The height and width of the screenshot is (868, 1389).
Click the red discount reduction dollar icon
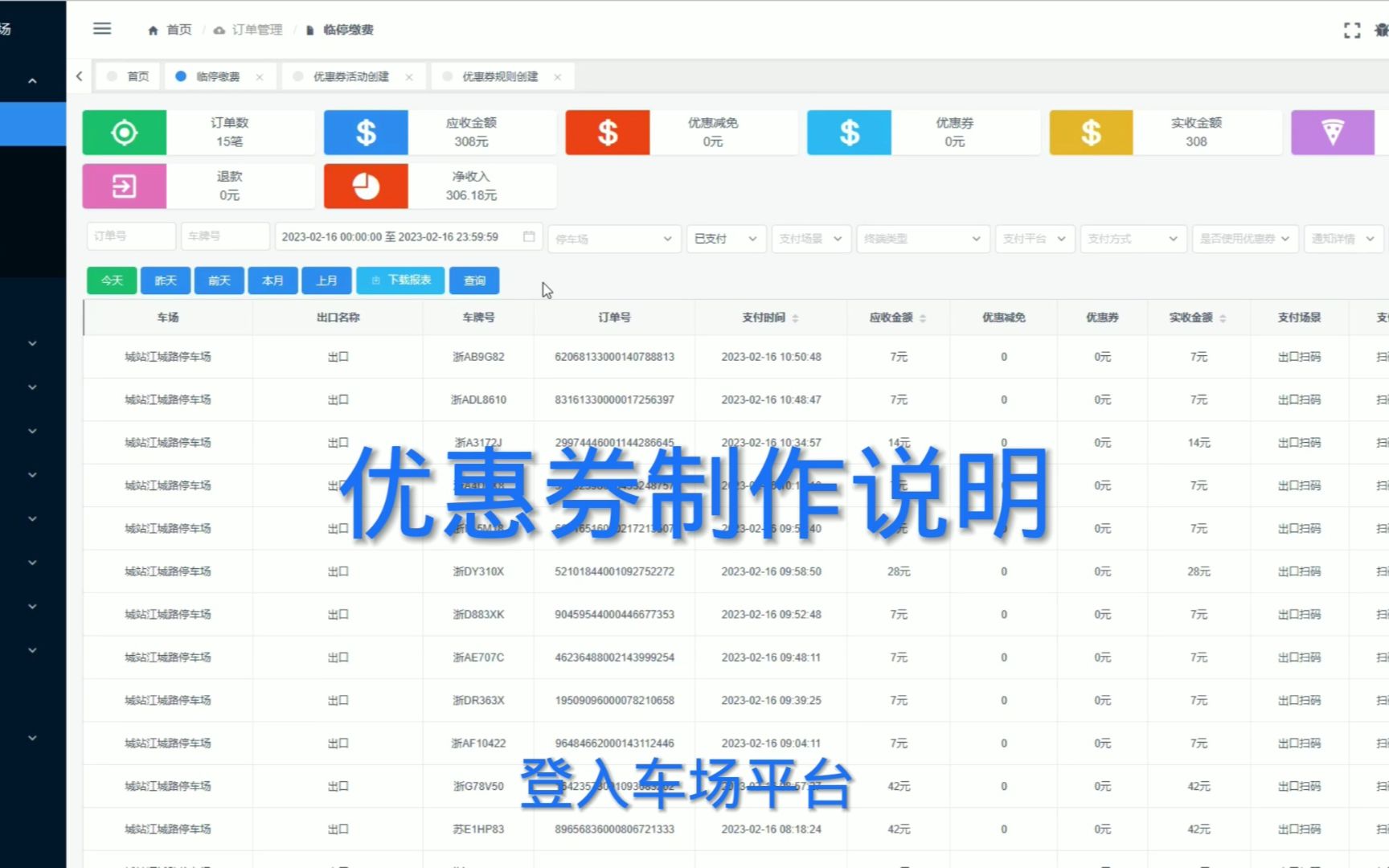[608, 132]
